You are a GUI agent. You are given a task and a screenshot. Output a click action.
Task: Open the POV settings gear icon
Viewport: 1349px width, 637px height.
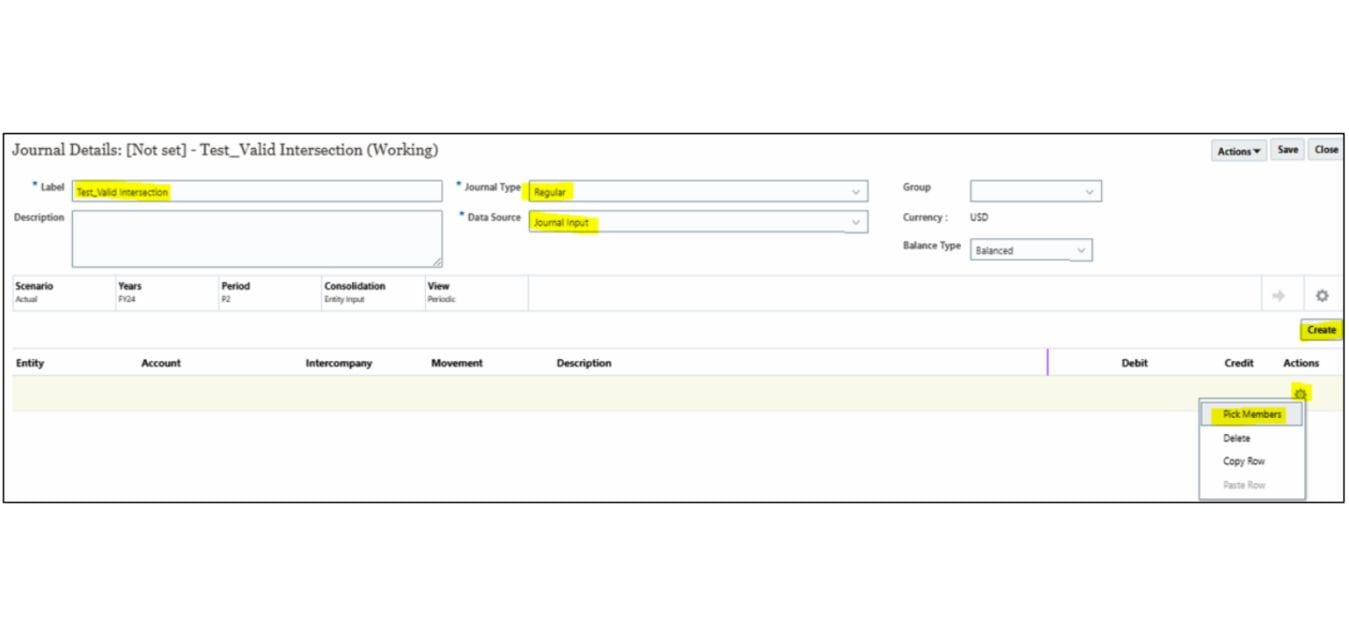point(1322,295)
